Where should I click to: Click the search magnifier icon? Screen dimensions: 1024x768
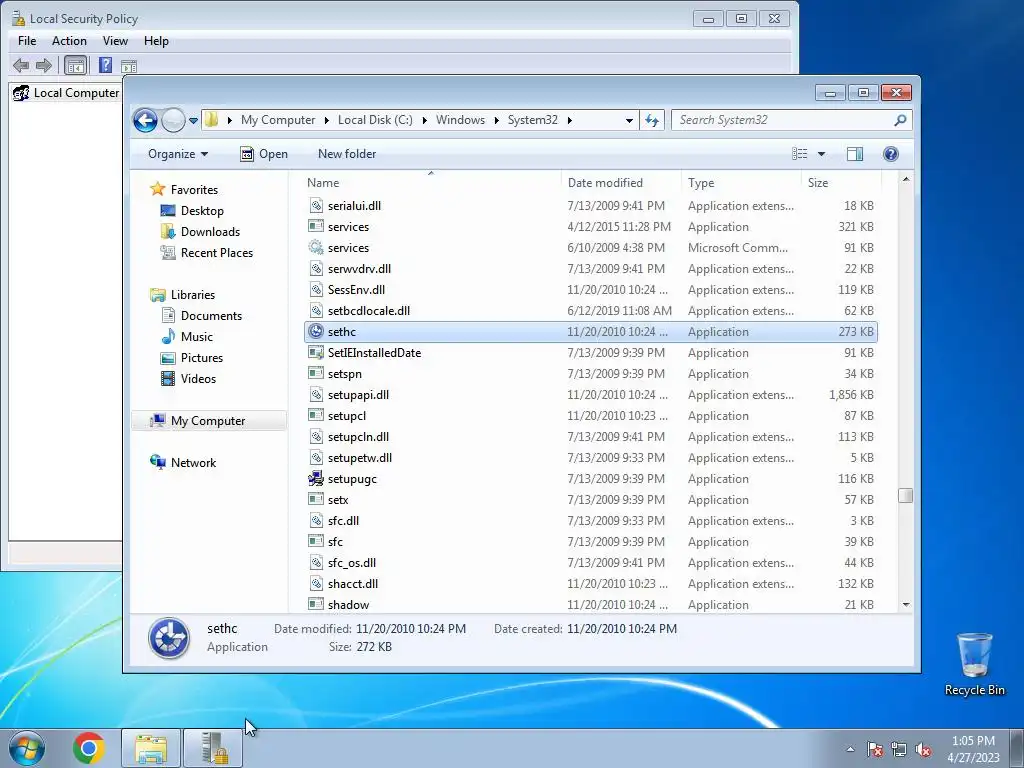tap(900, 120)
